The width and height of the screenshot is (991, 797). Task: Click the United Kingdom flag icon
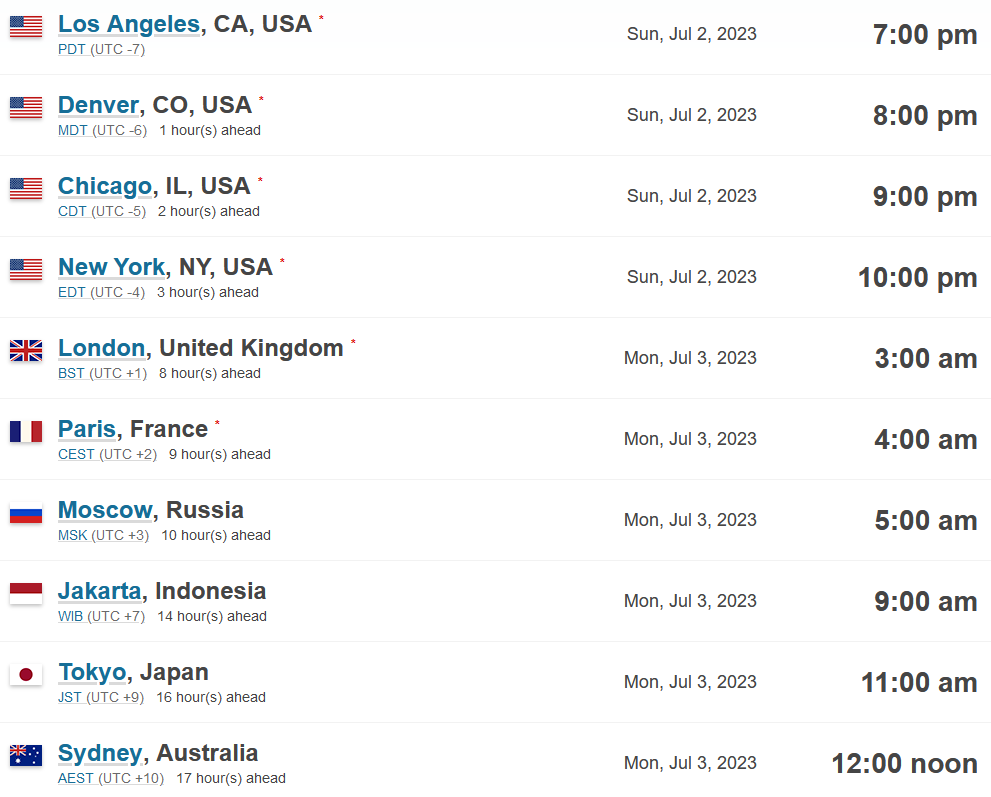(x=26, y=351)
